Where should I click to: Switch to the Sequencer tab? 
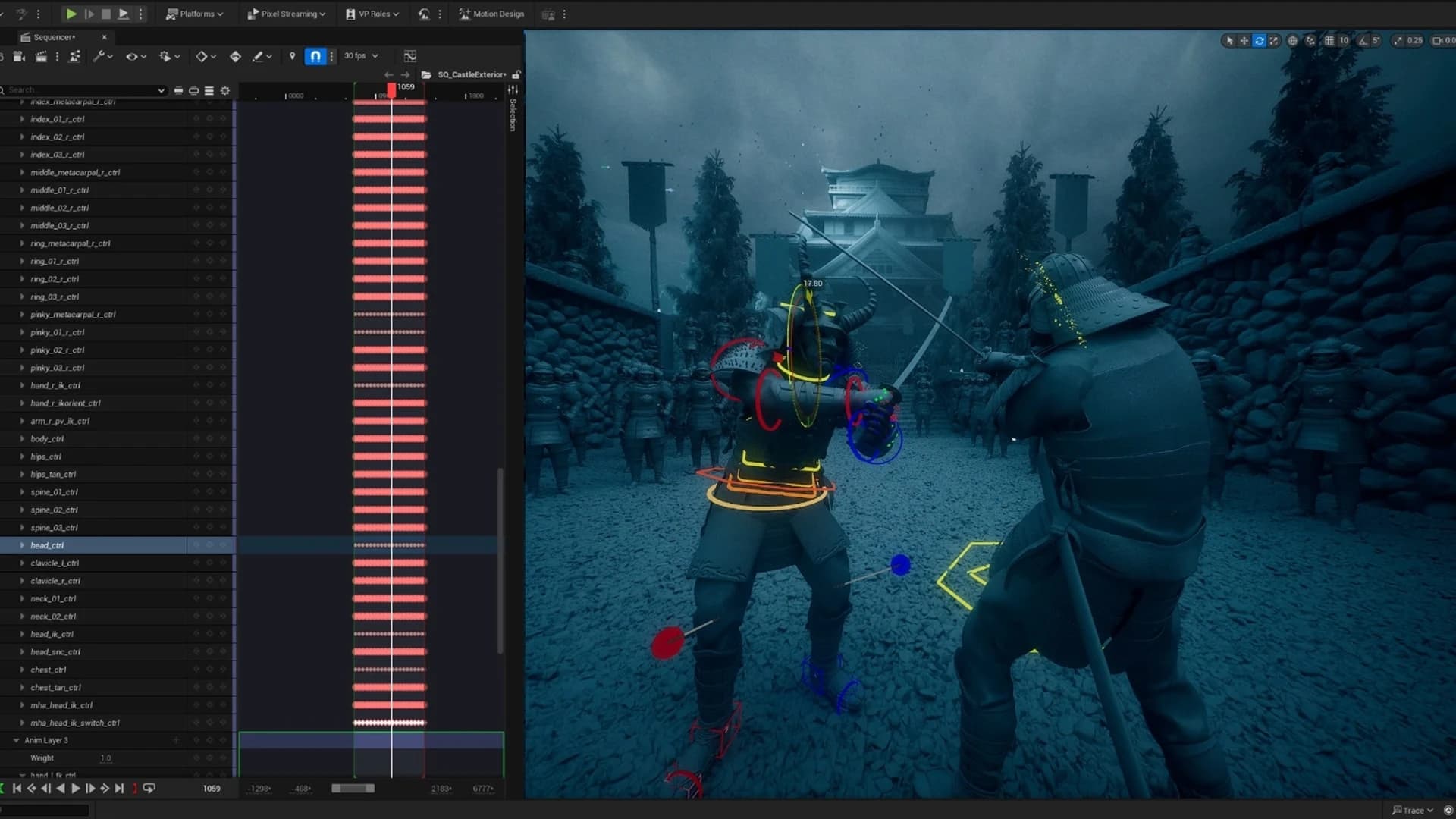(55, 36)
